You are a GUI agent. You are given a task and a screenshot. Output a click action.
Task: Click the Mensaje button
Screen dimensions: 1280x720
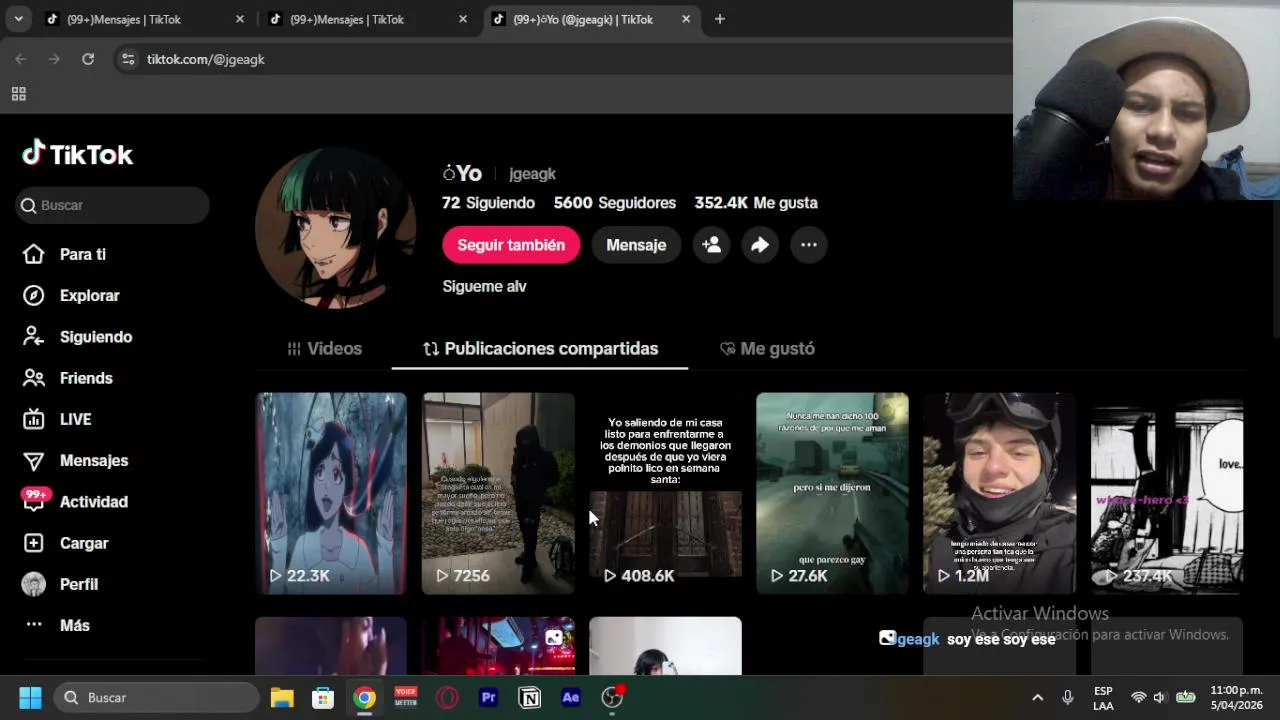636,245
